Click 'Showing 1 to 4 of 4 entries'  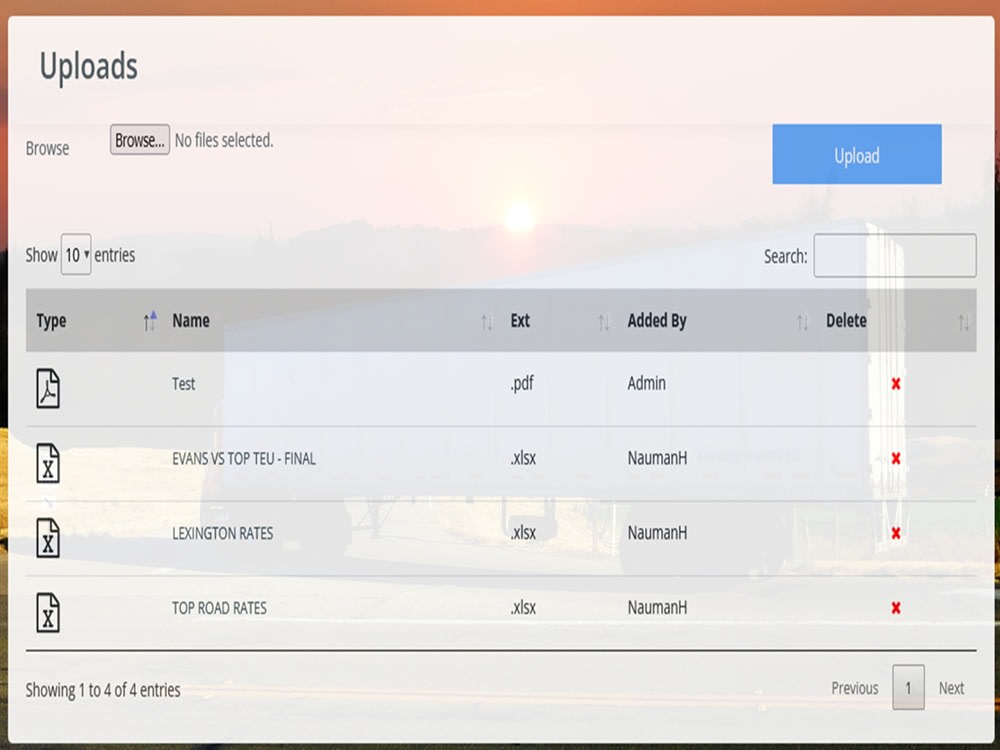[103, 690]
